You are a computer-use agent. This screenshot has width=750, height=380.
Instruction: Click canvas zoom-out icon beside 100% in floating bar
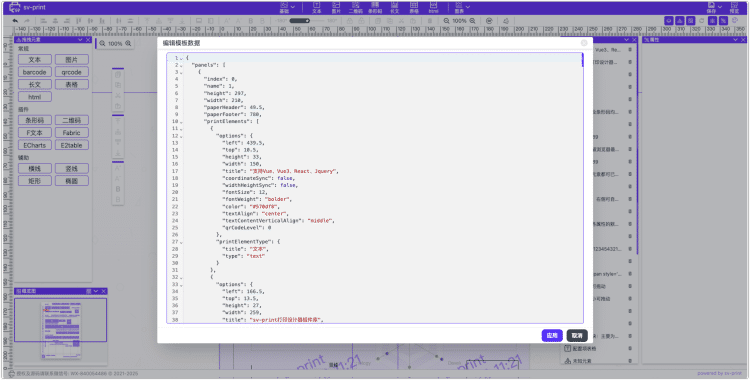[x=102, y=44]
